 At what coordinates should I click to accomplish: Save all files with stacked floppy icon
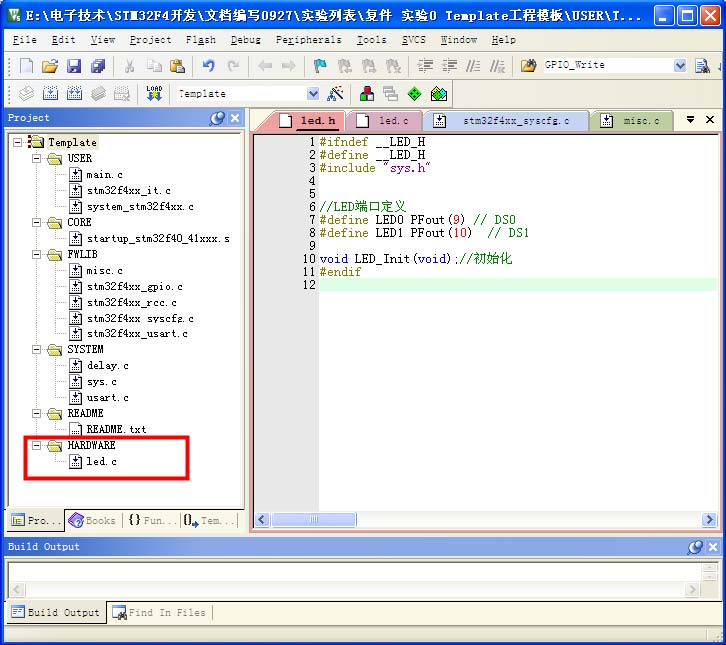(x=98, y=66)
